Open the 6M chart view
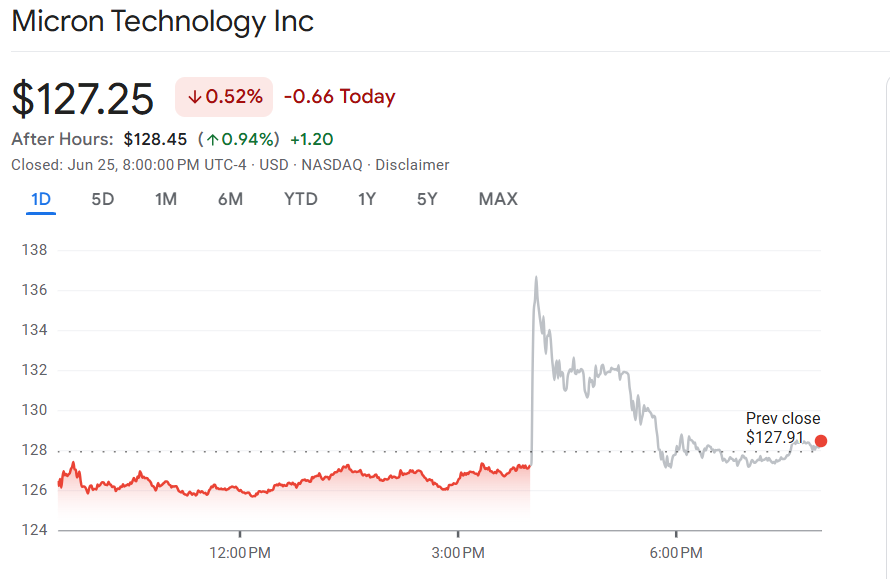The height and width of the screenshot is (579, 890). click(x=230, y=199)
